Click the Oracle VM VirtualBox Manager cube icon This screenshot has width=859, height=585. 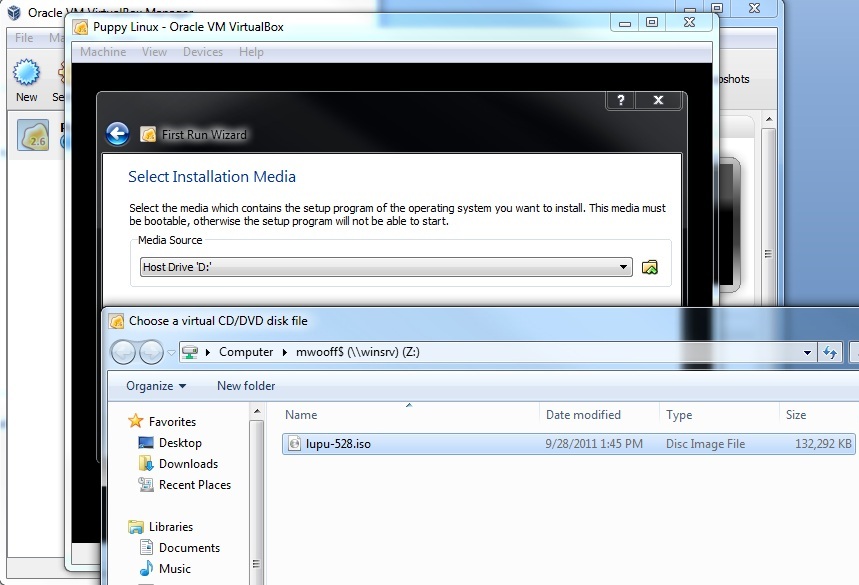pyautogui.click(x=14, y=12)
